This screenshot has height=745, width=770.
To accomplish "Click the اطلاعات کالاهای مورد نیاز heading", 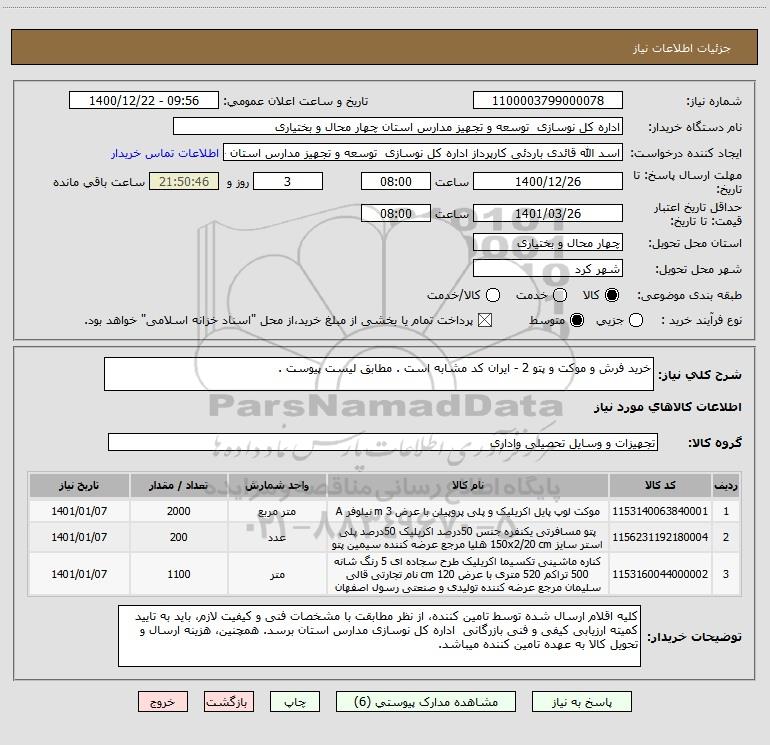I will 668,407.
